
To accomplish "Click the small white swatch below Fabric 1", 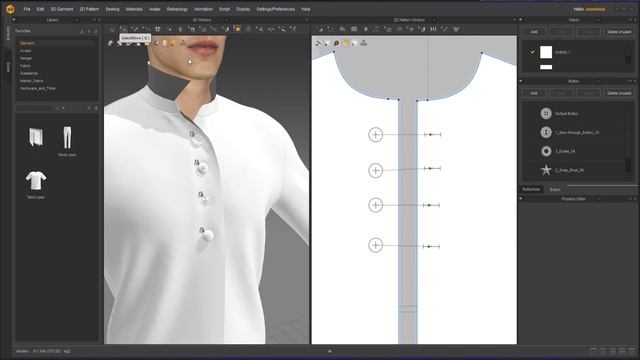I will tap(546, 67).
